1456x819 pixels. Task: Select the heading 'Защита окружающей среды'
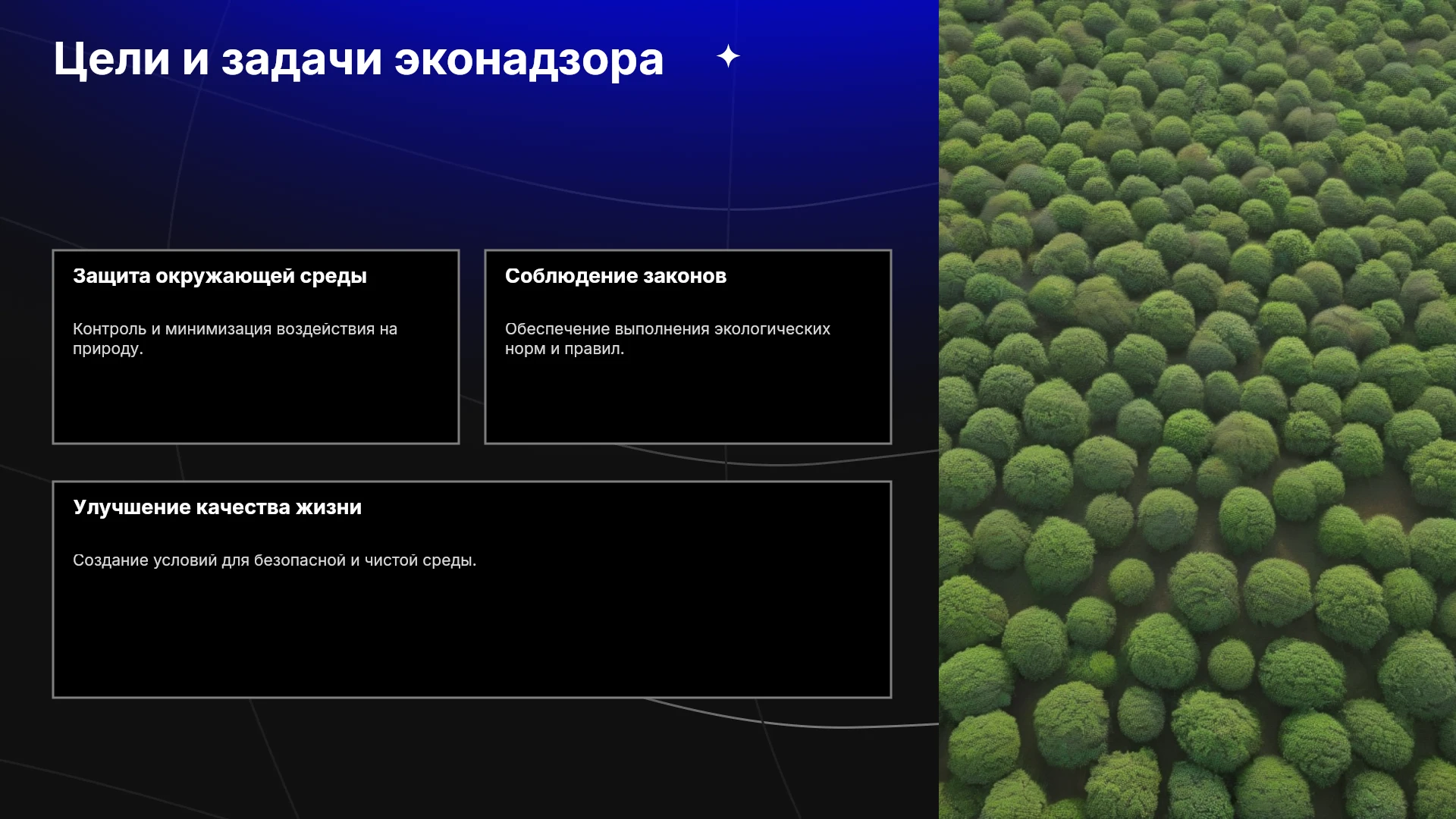(x=220, y=276)
